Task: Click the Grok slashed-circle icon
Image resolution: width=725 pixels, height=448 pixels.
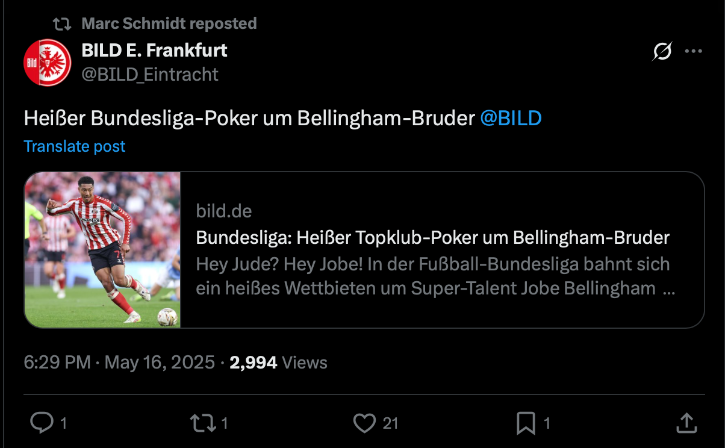Action: tap(661, 52)
